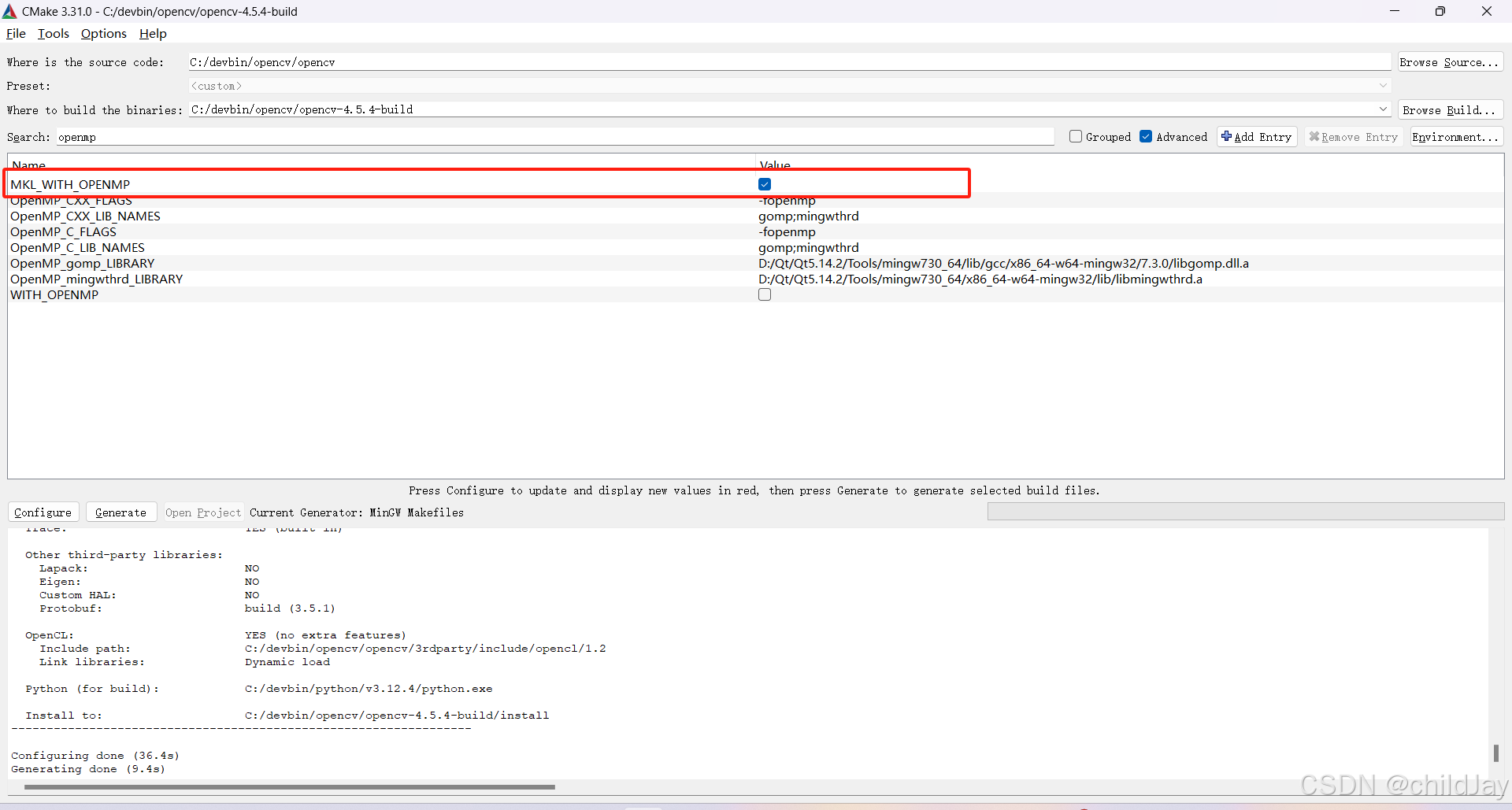This screenshot has height=810, width=1512.
Task: Restore down the CMake window
Action: point(1440,11)
